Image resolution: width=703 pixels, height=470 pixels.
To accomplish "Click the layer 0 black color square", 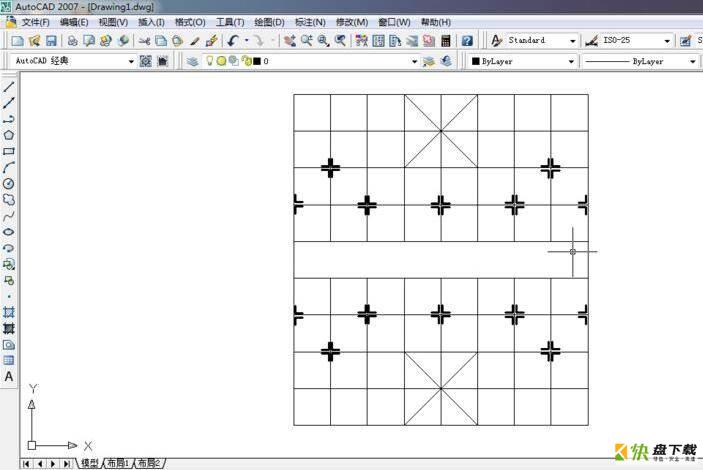I will (257, 61).
